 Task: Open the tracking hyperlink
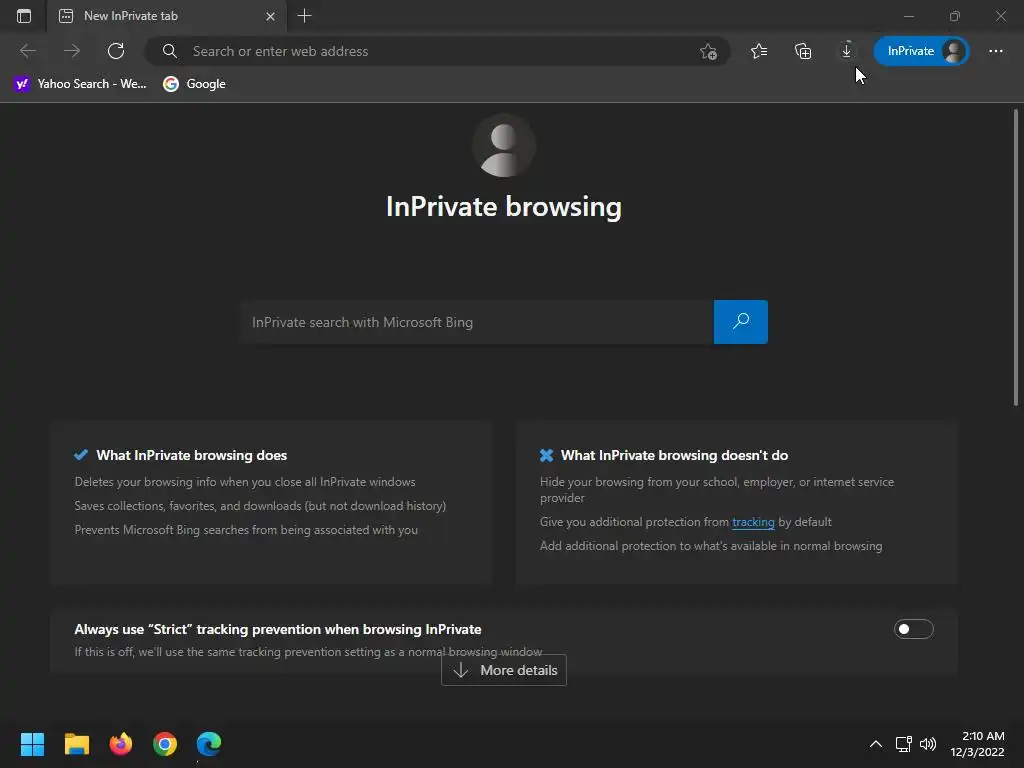tap(753, 522)
